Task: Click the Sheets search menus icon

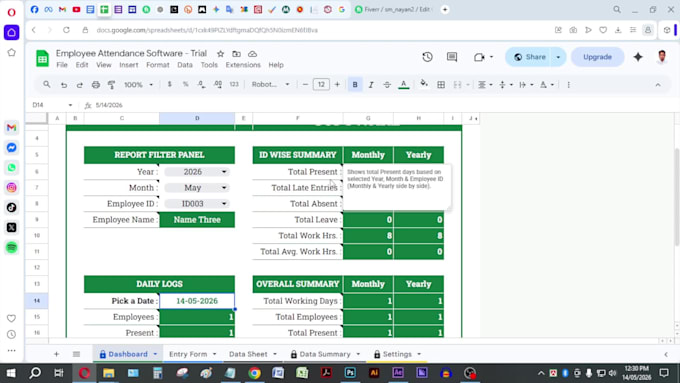Action: point(46,85)
